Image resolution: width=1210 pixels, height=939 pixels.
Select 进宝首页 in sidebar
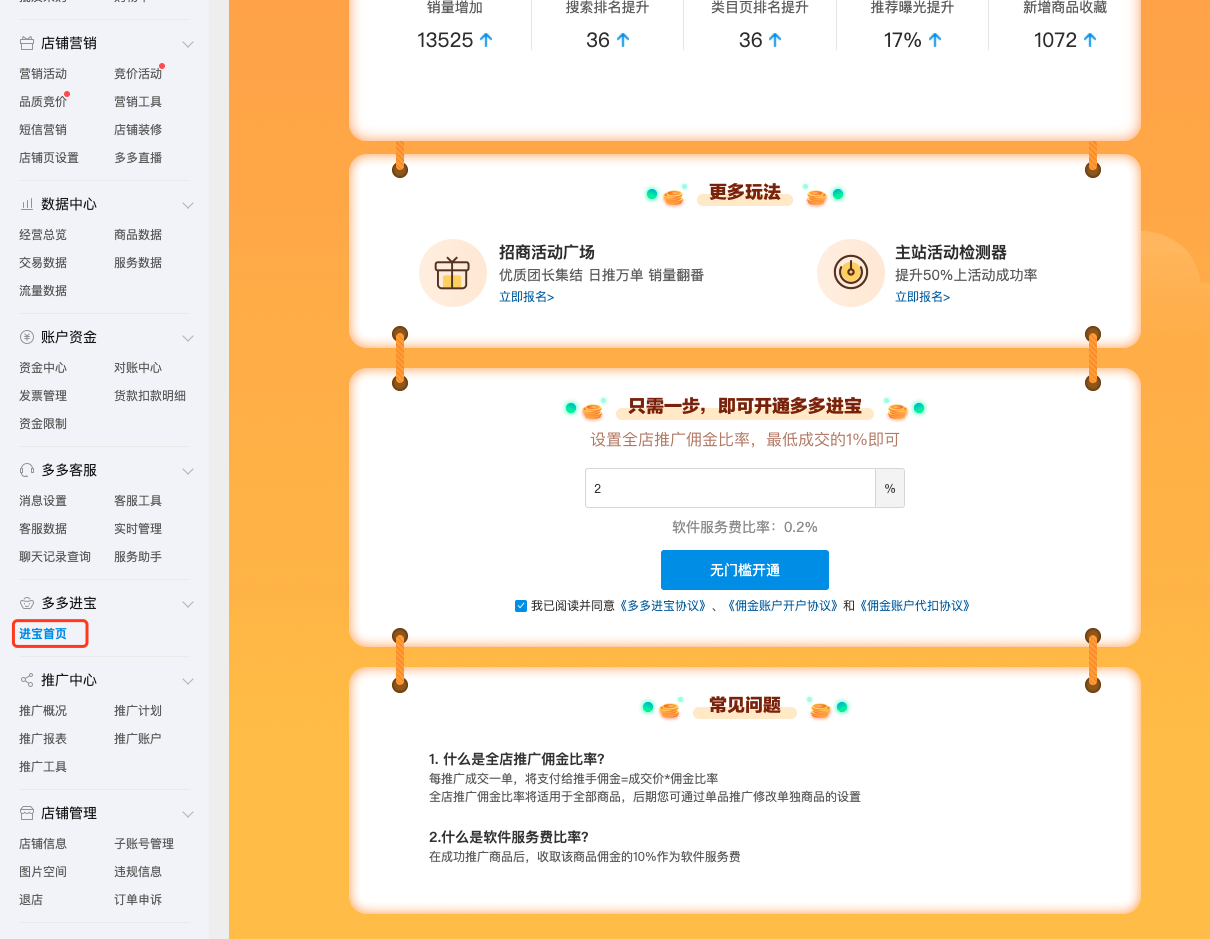click(43, 634)
